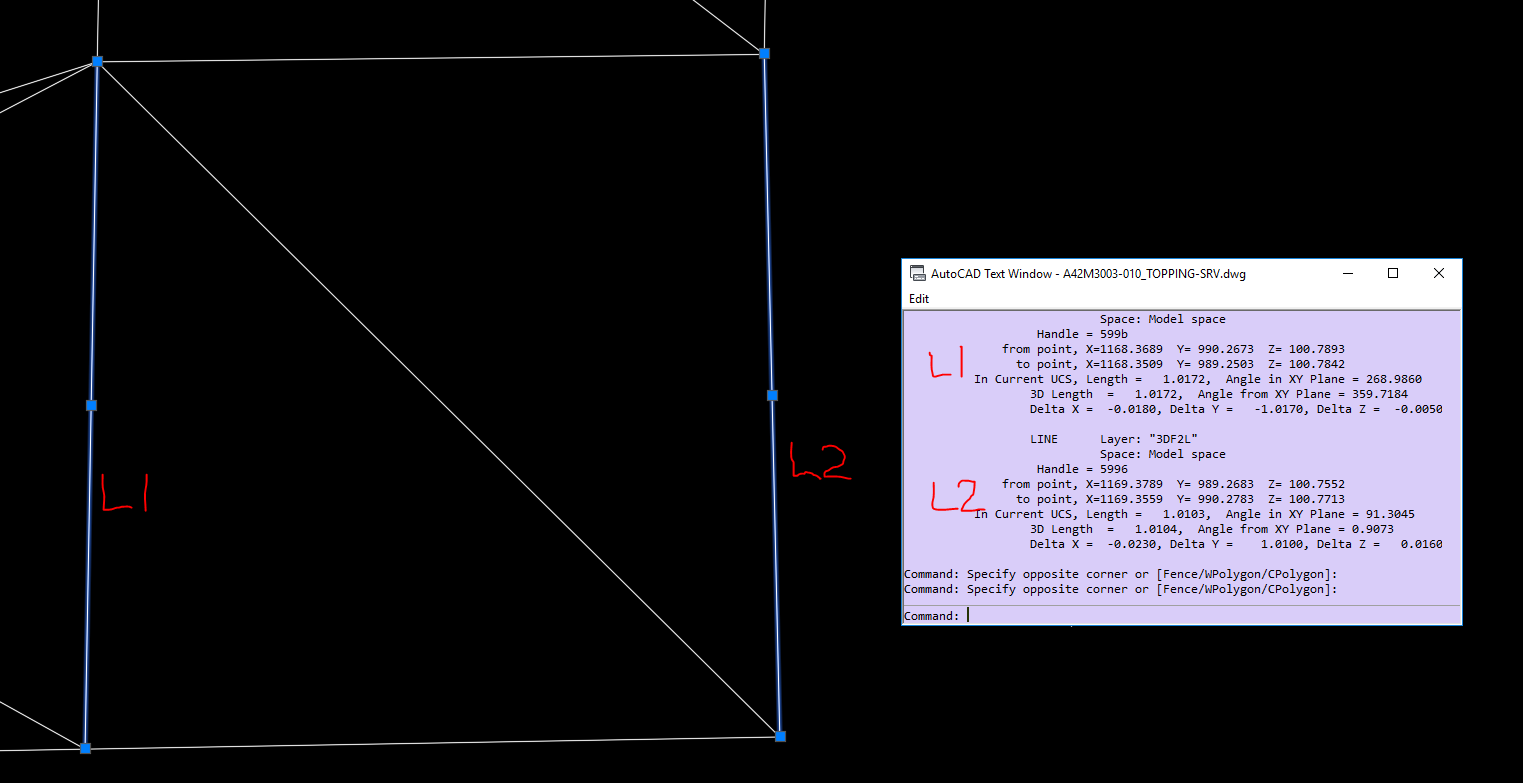Click the layer name 3DF2L in the listing
Screen dimensions: 1523x783
coord(1172,438)
